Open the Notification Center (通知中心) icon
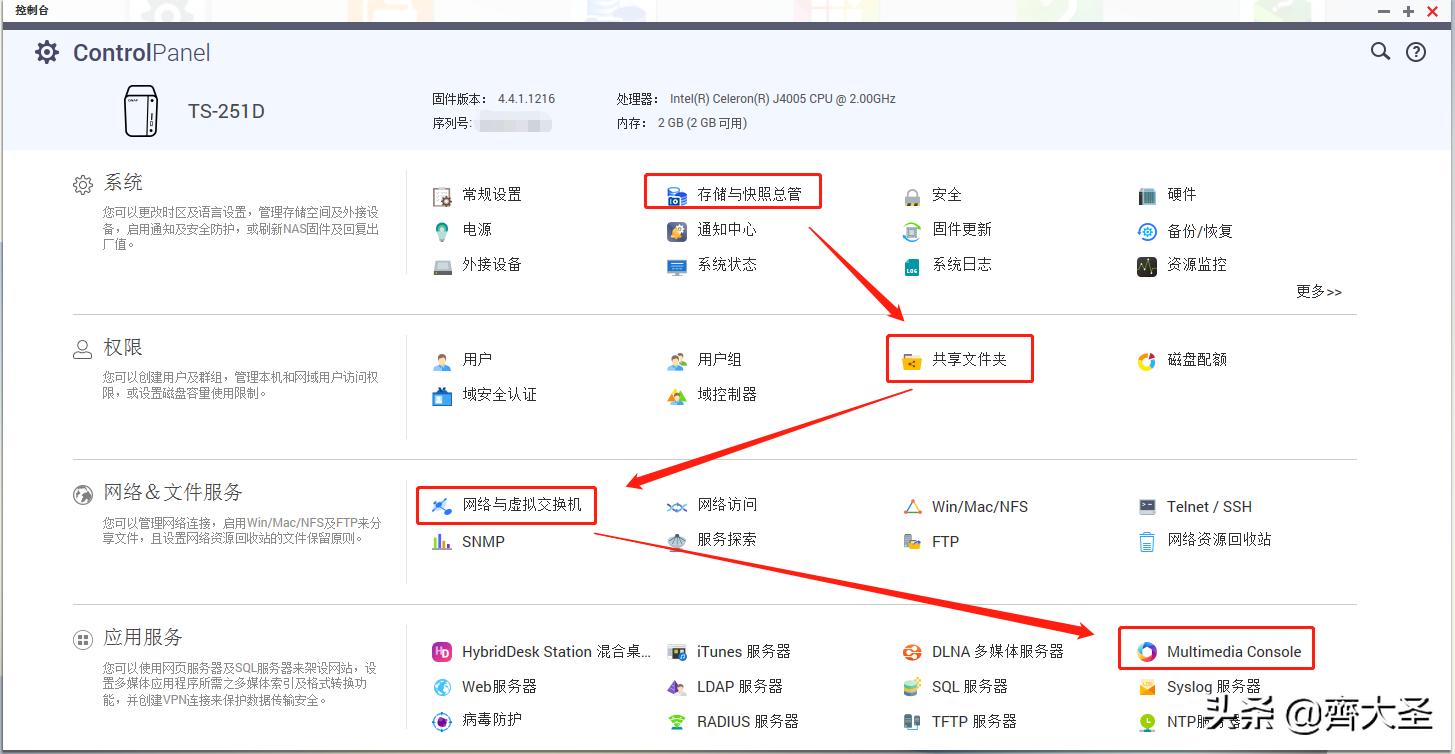 [678, 230]
